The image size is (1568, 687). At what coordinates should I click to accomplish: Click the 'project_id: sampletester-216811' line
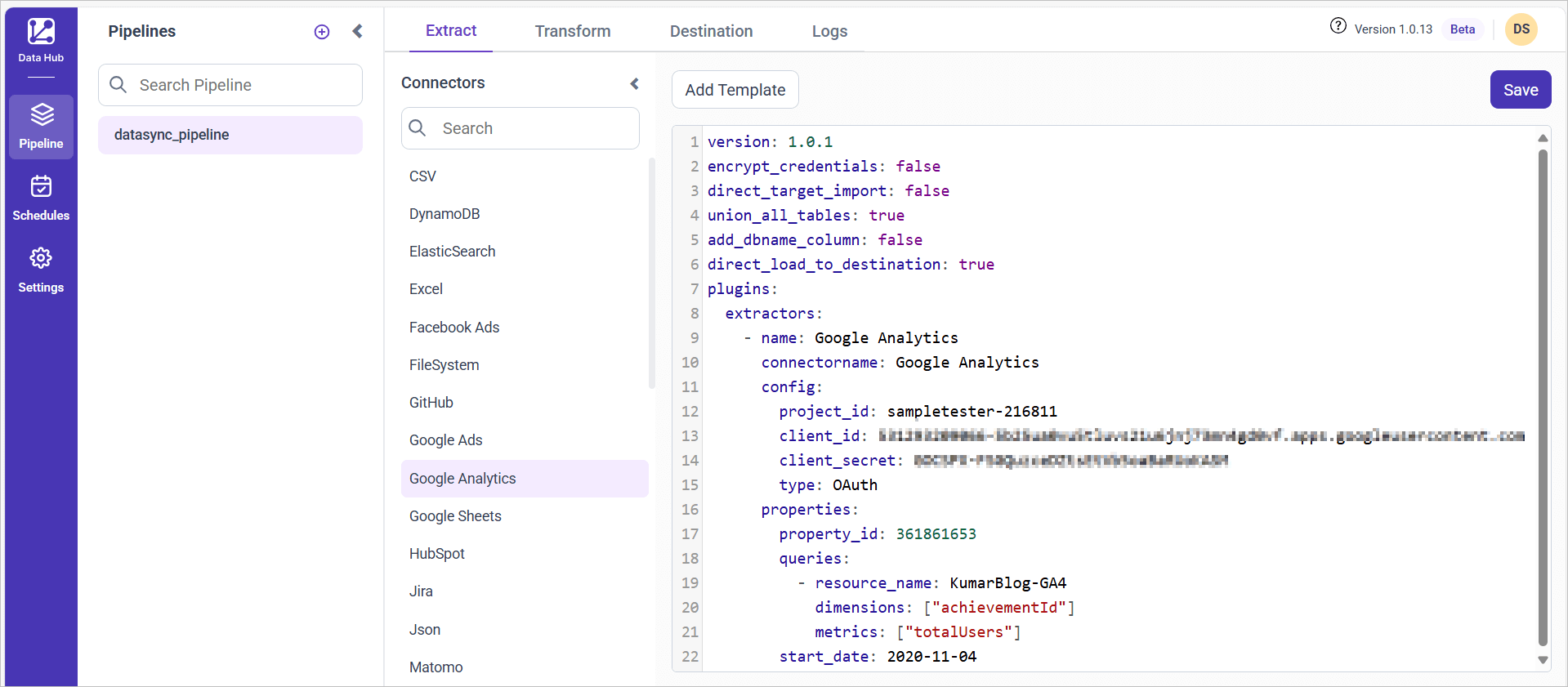pyautogui.click(x=918, y=412)
